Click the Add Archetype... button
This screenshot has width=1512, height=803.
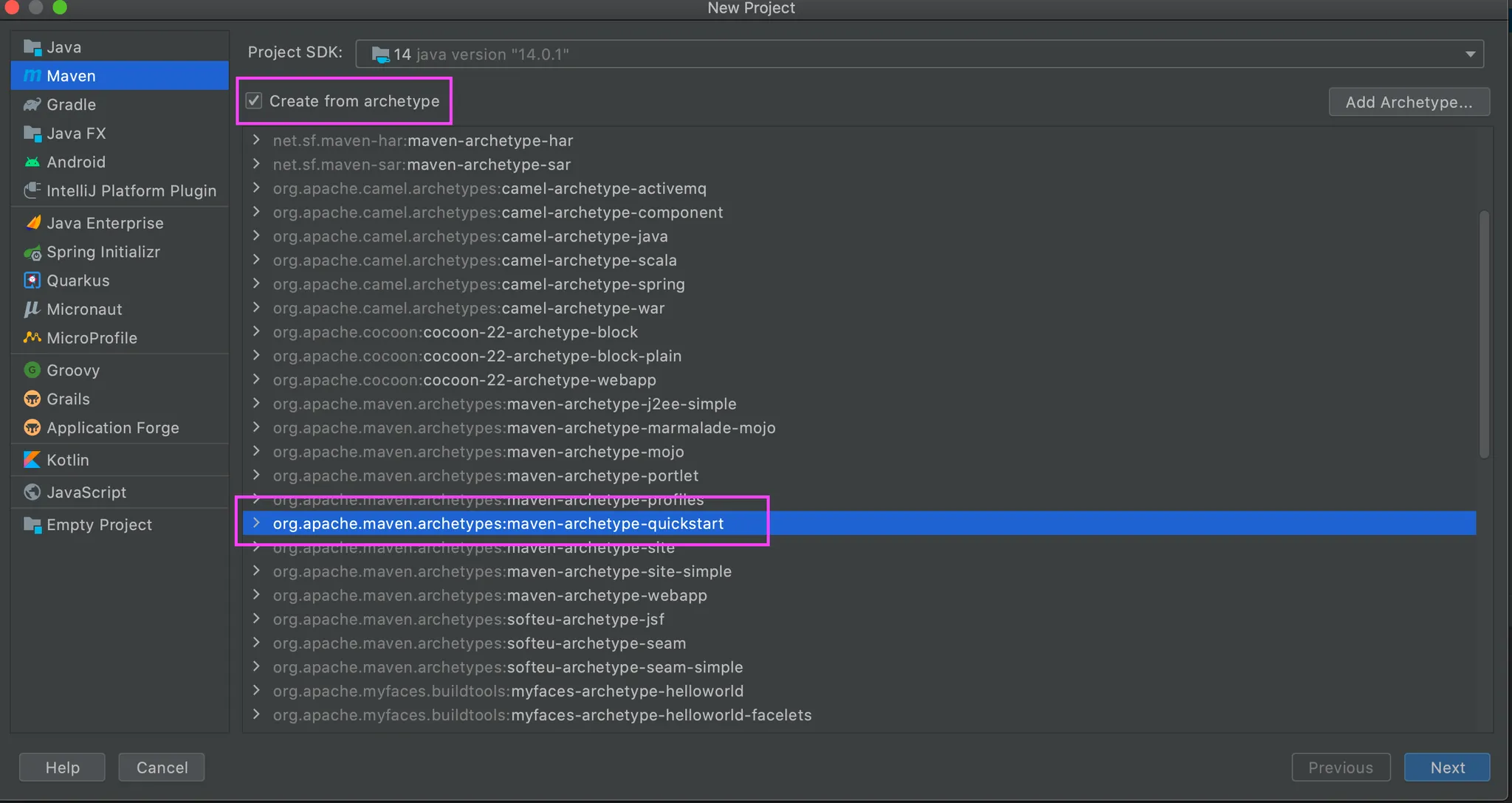pyautogui.click(x=1409, y=103)
